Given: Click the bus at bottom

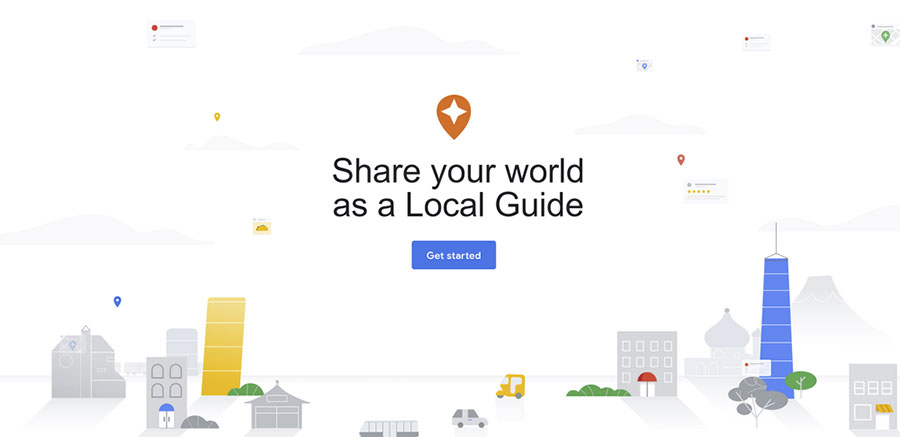Looking at the screenshot, I should (x=389, y=428).
